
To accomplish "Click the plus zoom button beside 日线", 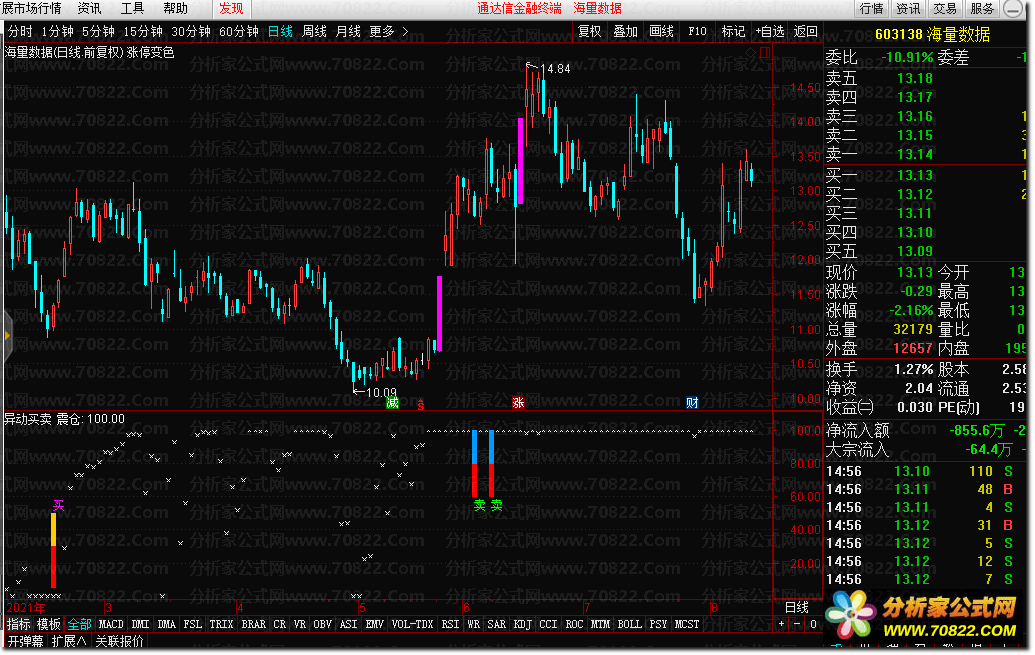I will [x=782, y=624].
